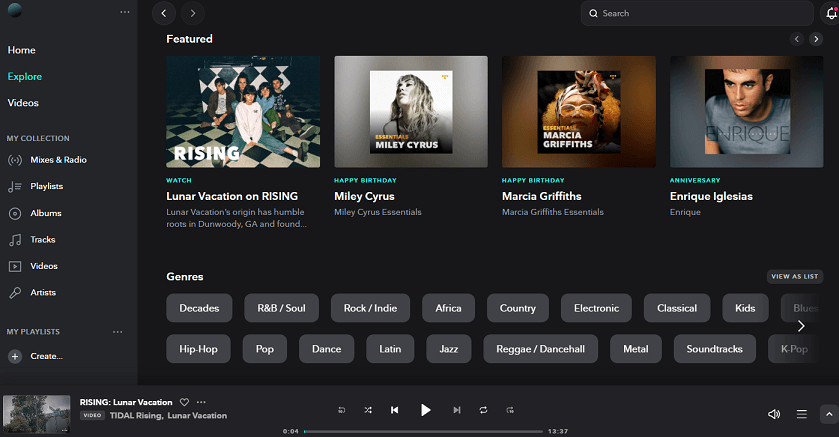Viewport: 839px width, 437px height.
Task: Open My Playlists three-dot options
Action: [118, 332]
